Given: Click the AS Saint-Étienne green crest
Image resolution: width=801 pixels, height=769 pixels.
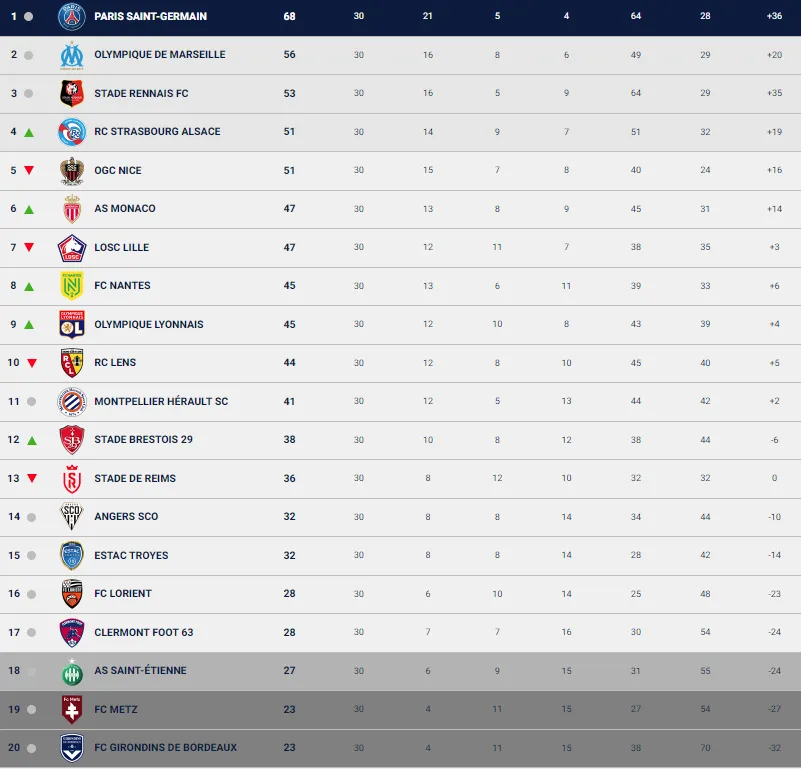Looking at the screenshot, I should coord(71,671).
